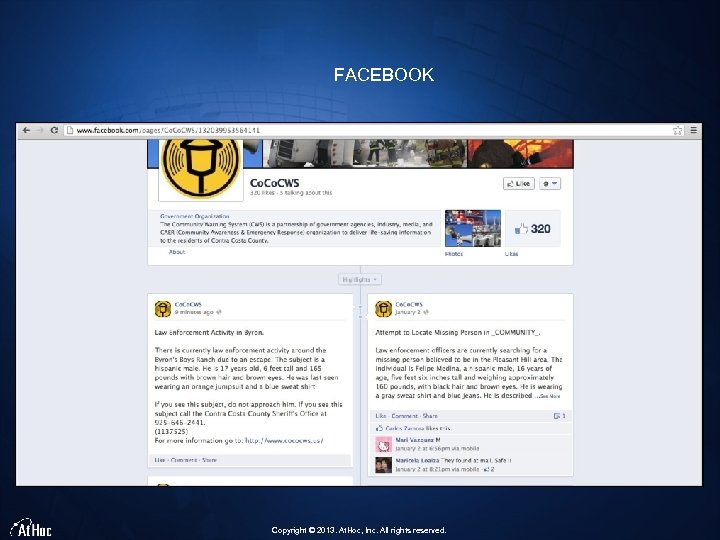Like the CoCoCWS page
The height and width of the screenshot is (540, 720).
[519, 184]
